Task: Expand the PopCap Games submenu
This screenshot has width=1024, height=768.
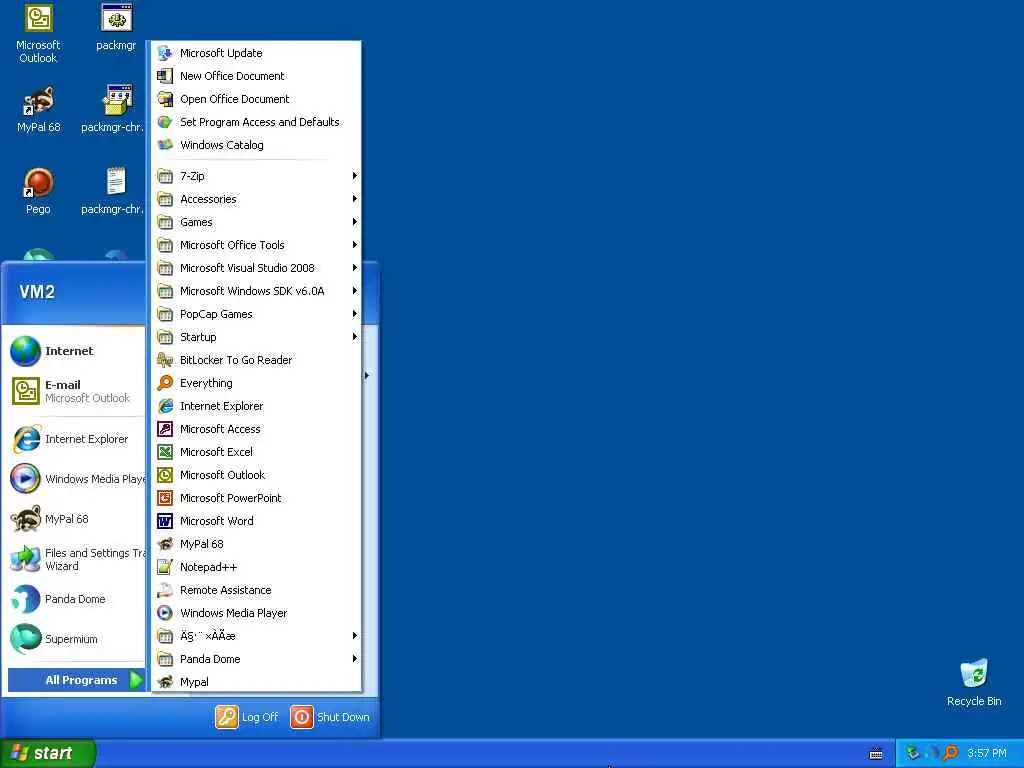Action: click(x=257, y=314)
